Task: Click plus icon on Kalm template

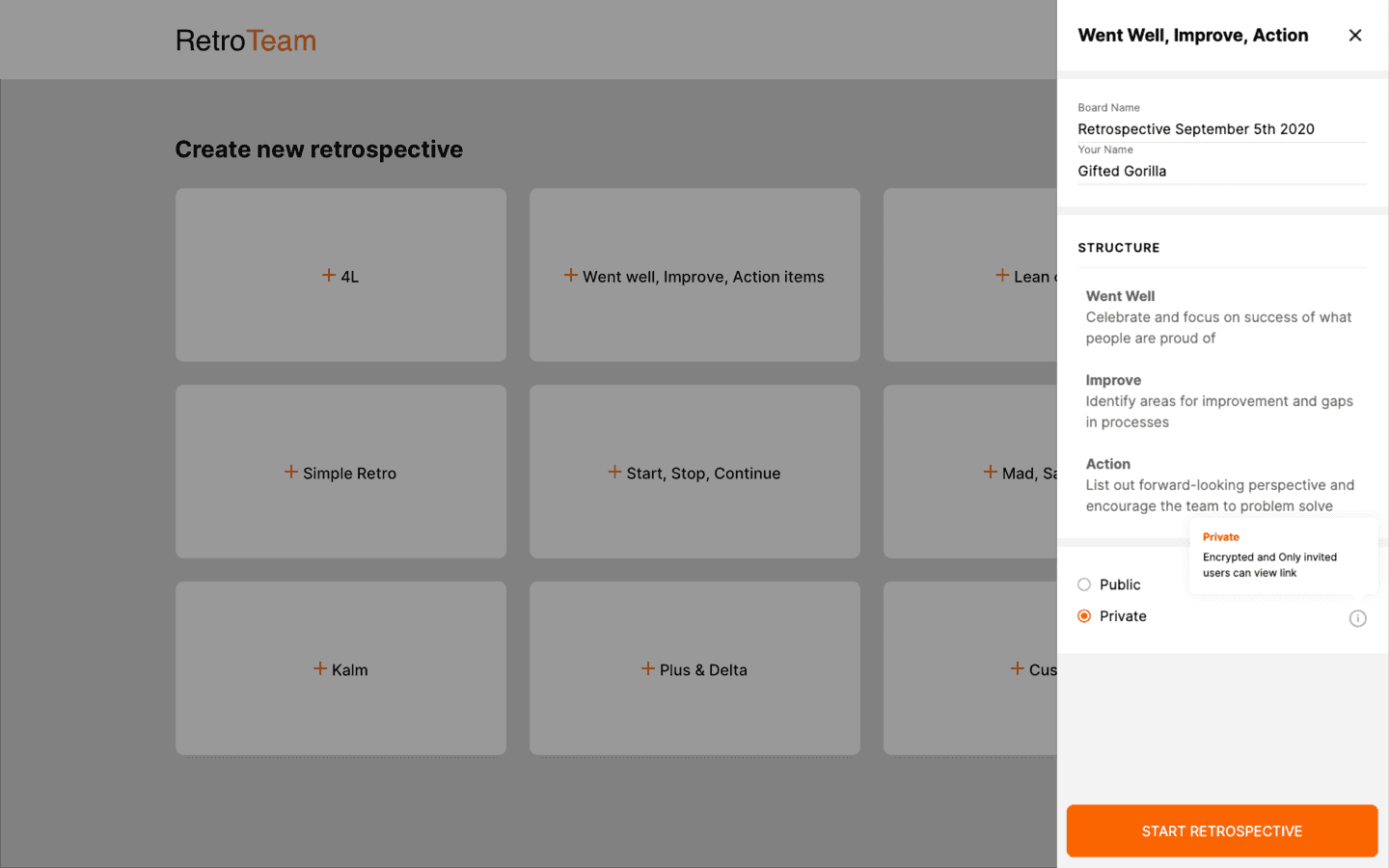Action: [x=320, y=668]
